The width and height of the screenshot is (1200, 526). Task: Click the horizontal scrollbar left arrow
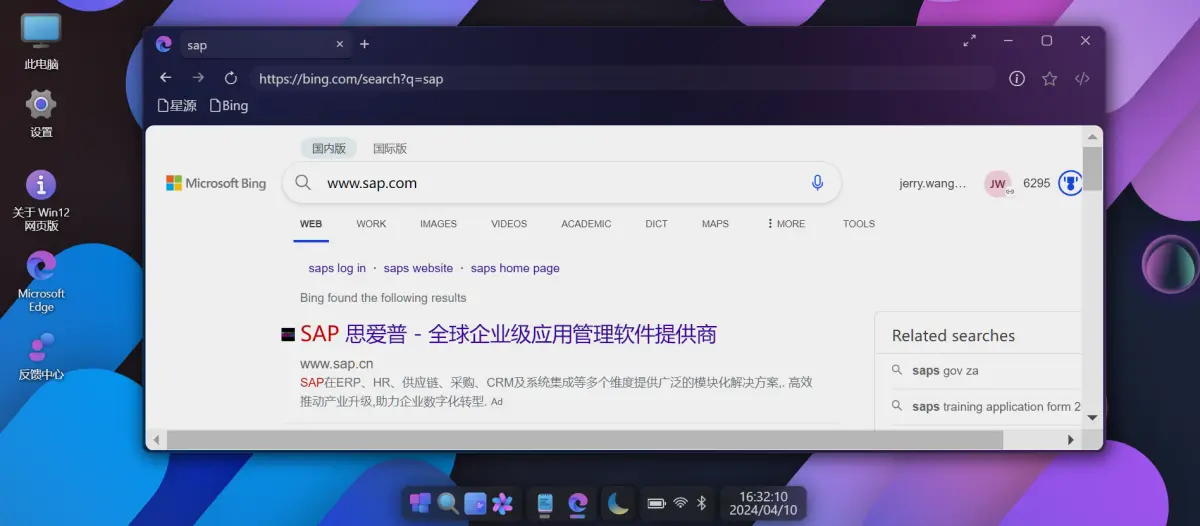click(x=156, y=439)
